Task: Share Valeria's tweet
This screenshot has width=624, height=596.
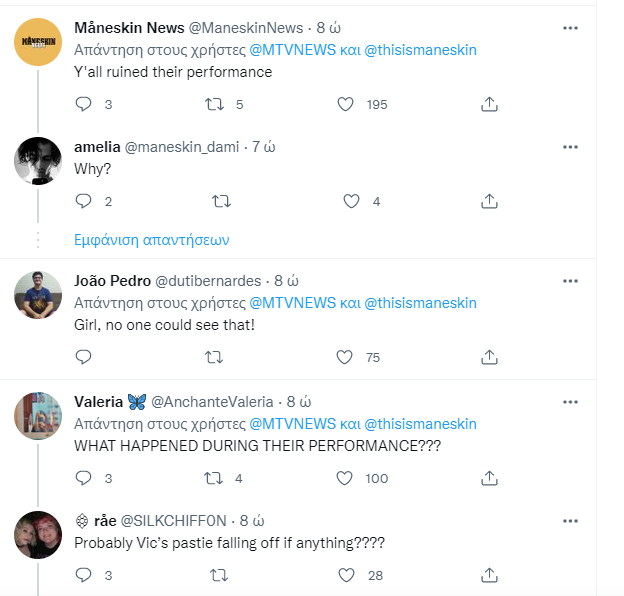Action: point(489,478)
